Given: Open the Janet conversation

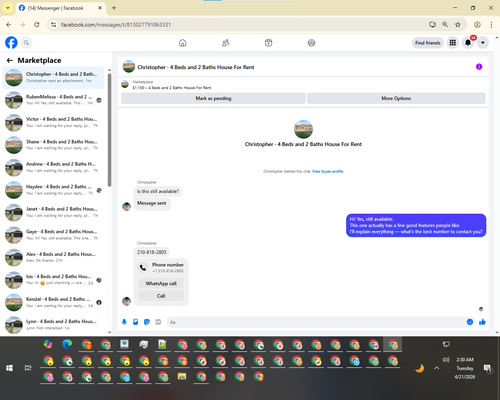Looking at the screenshot, I should (x=53, y=212).
